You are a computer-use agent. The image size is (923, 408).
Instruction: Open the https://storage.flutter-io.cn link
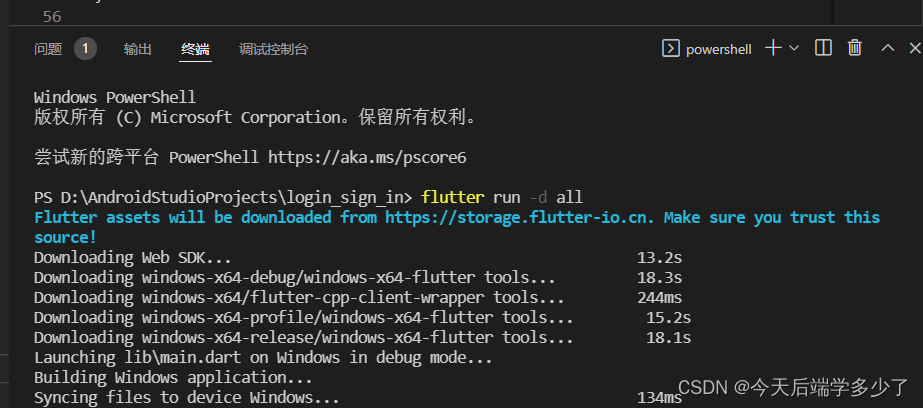click(519, 217)
